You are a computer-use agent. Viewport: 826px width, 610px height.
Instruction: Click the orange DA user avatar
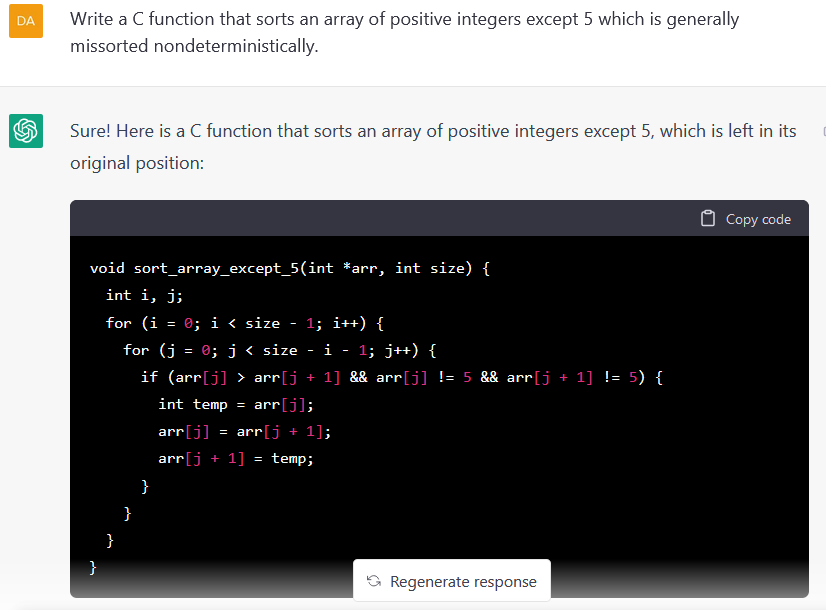pyautogui.click(x=26, y=21)
